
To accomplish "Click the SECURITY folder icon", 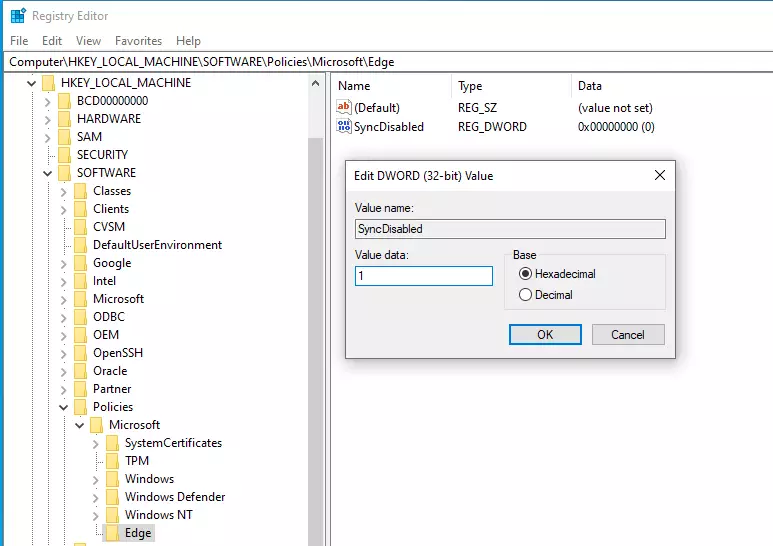I will [x=64, y=155].
